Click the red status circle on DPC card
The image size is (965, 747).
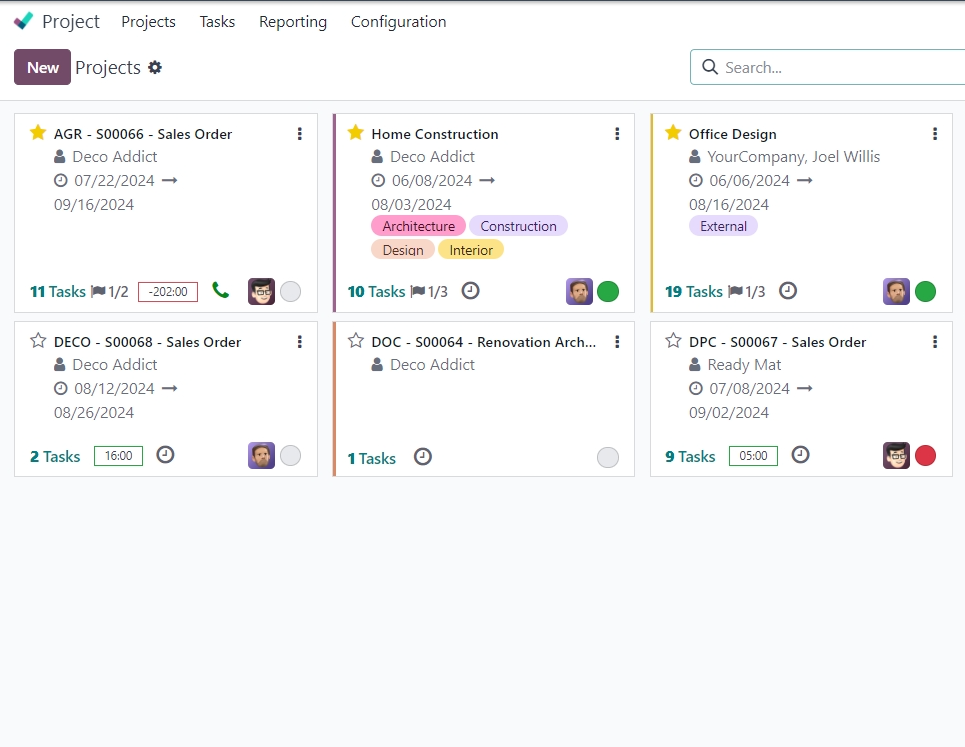[926, 456]
